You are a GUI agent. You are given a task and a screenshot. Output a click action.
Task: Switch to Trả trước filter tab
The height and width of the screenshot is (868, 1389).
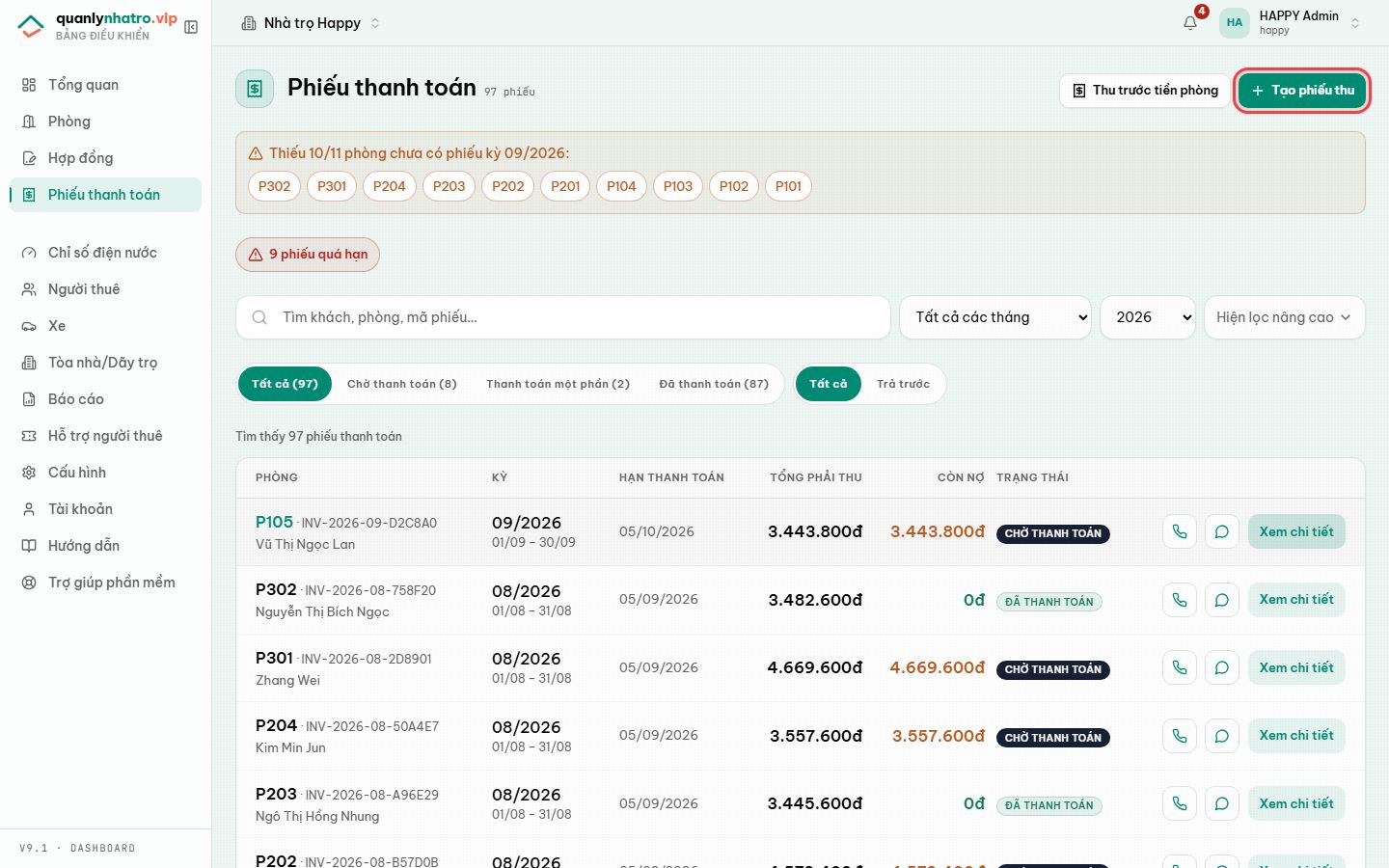click(x=904, y=384)
